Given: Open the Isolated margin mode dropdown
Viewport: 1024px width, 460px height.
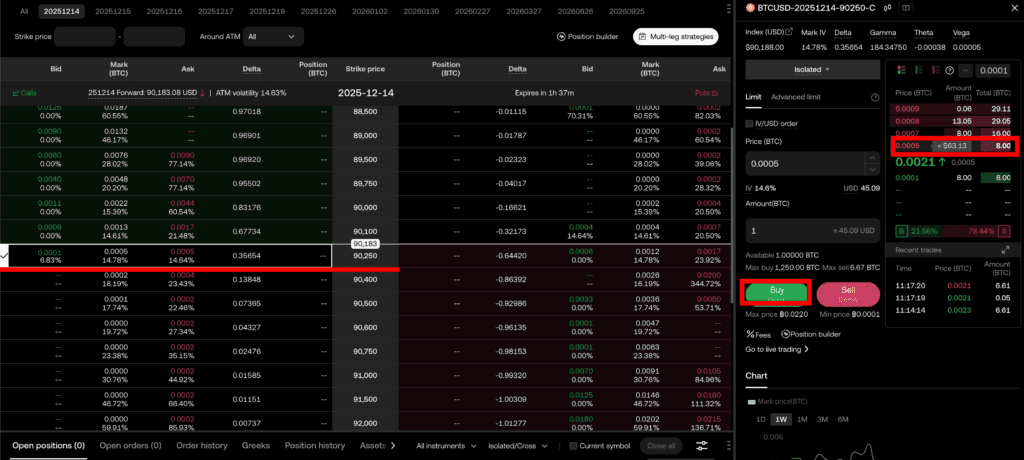Looking at the screenshot, I should (812, 70).
